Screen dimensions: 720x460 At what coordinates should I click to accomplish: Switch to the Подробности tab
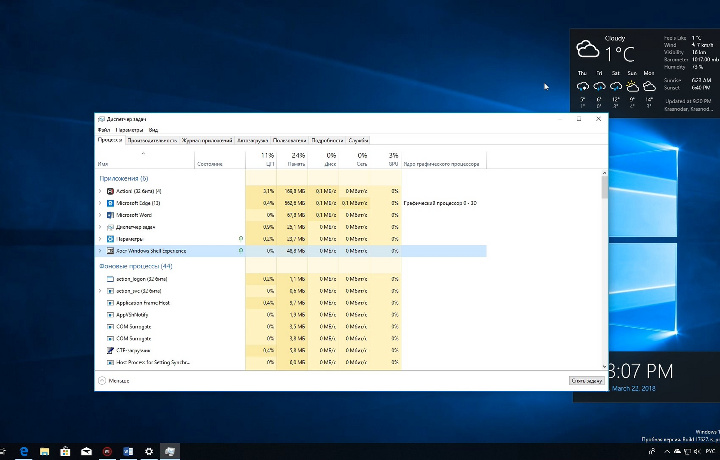coord(327,140)
